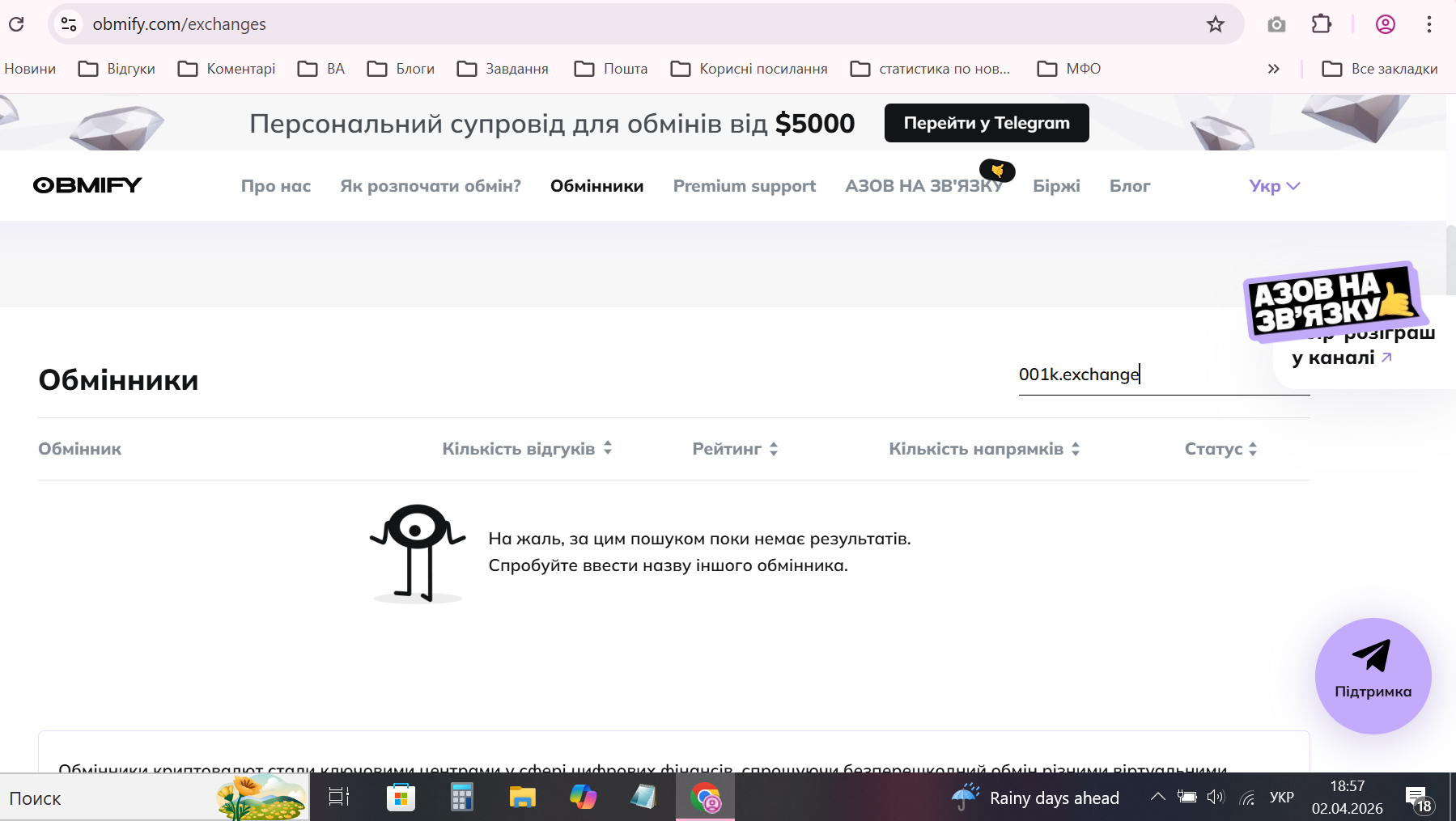The image size is (1456, 821).
Task: Launch Microsoft Store from taskbar
Action: tap(401, 798)
